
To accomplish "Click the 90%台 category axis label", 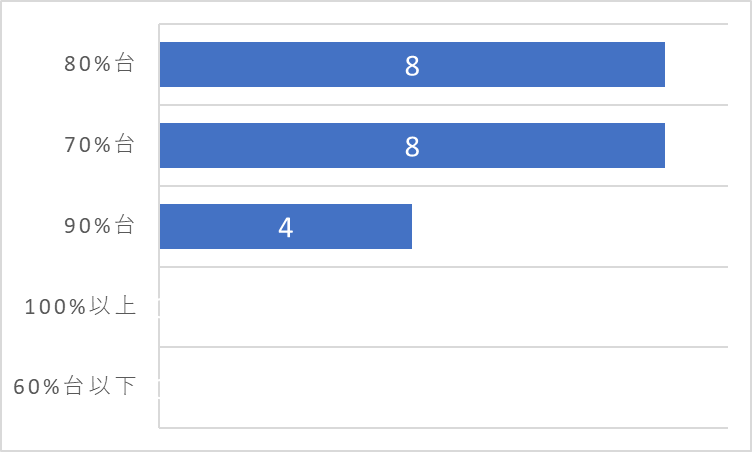I will coord(99,226).
